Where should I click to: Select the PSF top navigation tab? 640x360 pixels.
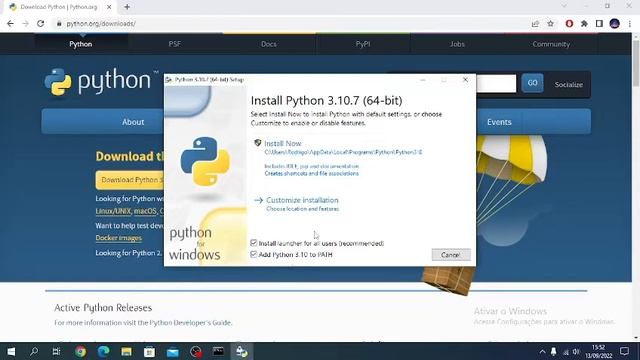click(175, 44)
